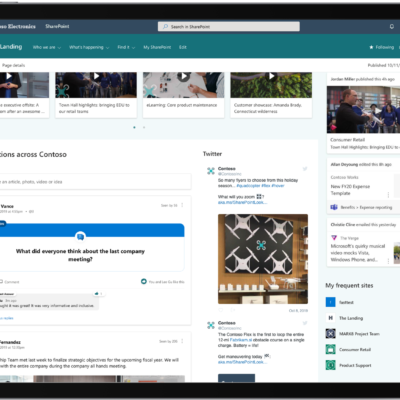Click the Twitter bird icon on the second tweet
Image resolution: width=400 pixels, height=400 pixels.
click(305, 323)
